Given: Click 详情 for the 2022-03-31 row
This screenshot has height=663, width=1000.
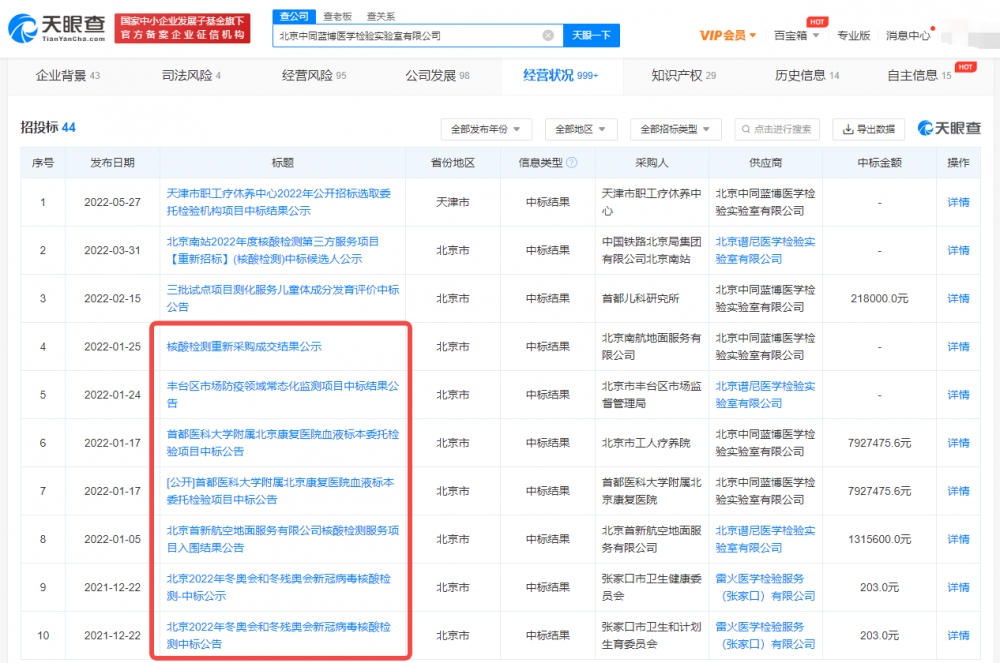Looking at the screenshot, I should pos(958,251).
